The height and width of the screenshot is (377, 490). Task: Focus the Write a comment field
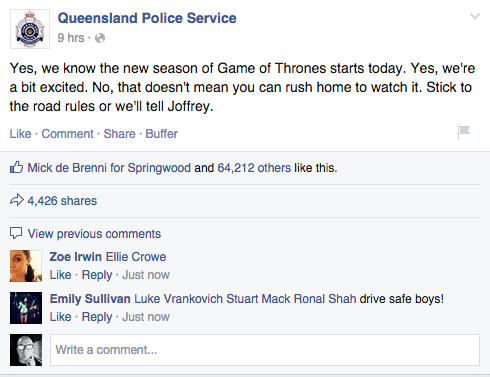pyautogui.click(x=265, y=350)
